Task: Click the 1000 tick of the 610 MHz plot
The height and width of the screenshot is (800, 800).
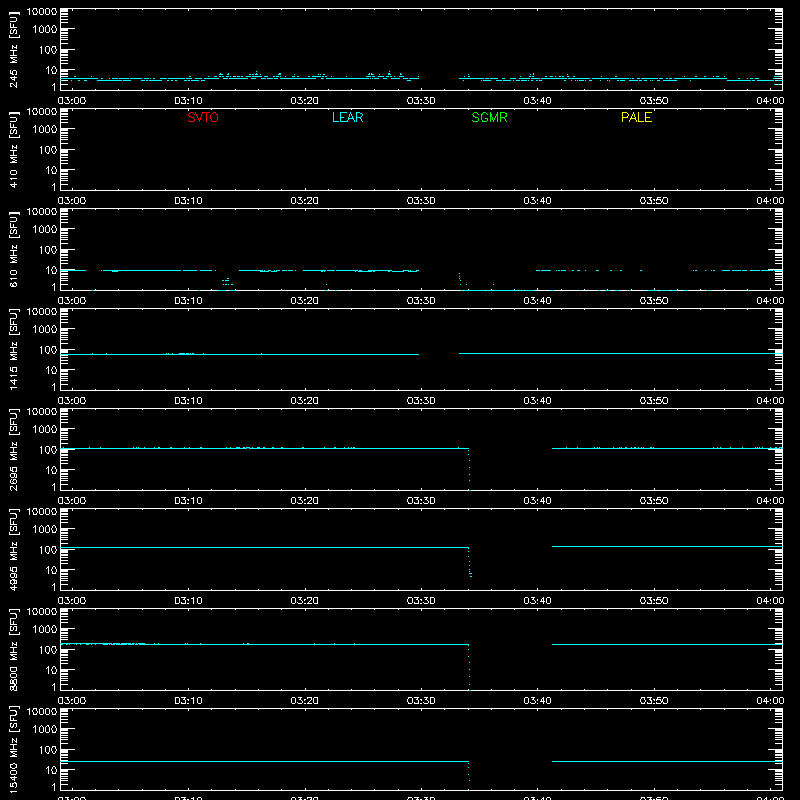Action: point(45,230)
